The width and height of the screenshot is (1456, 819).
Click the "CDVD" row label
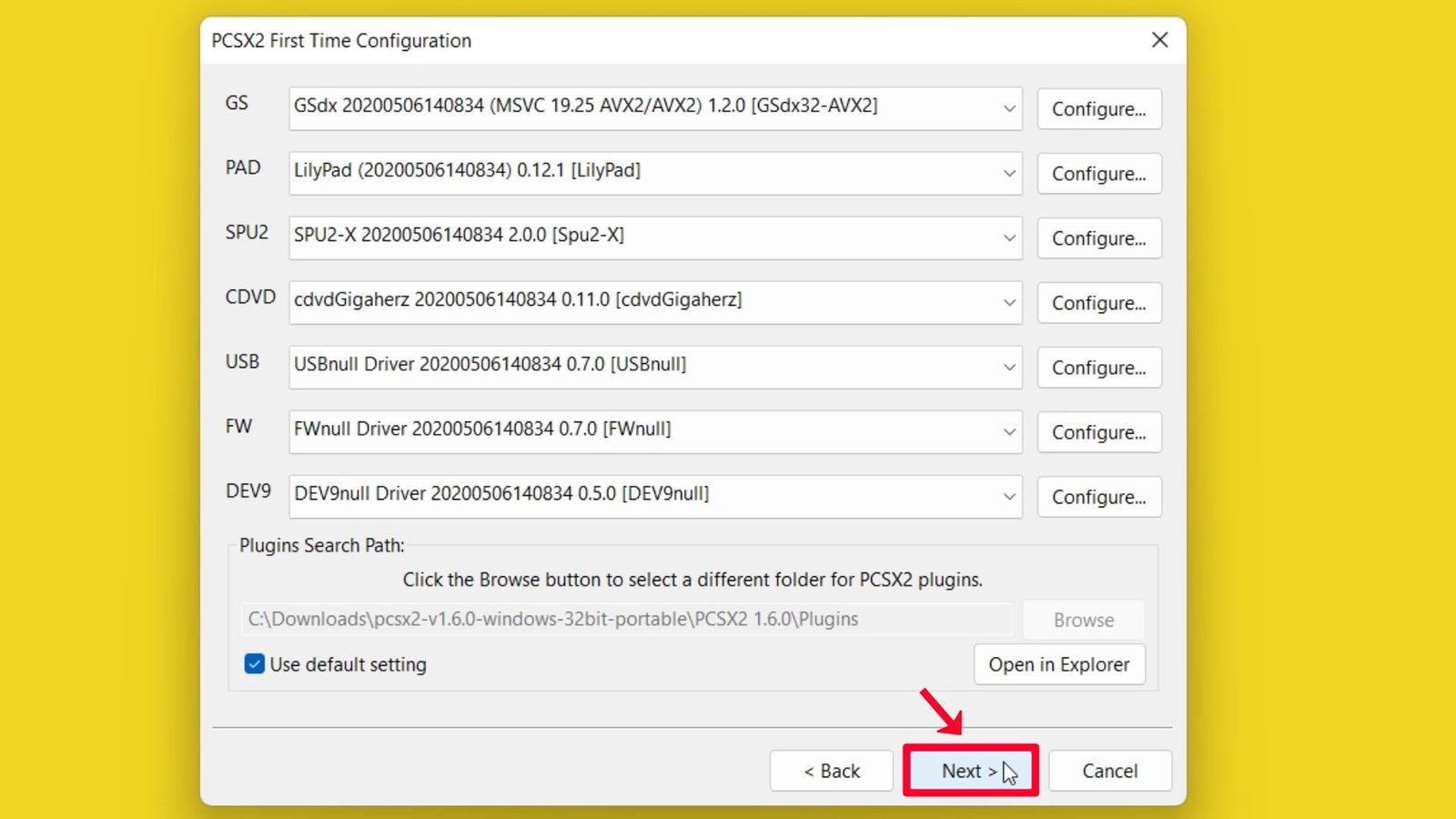coord(250,297)
